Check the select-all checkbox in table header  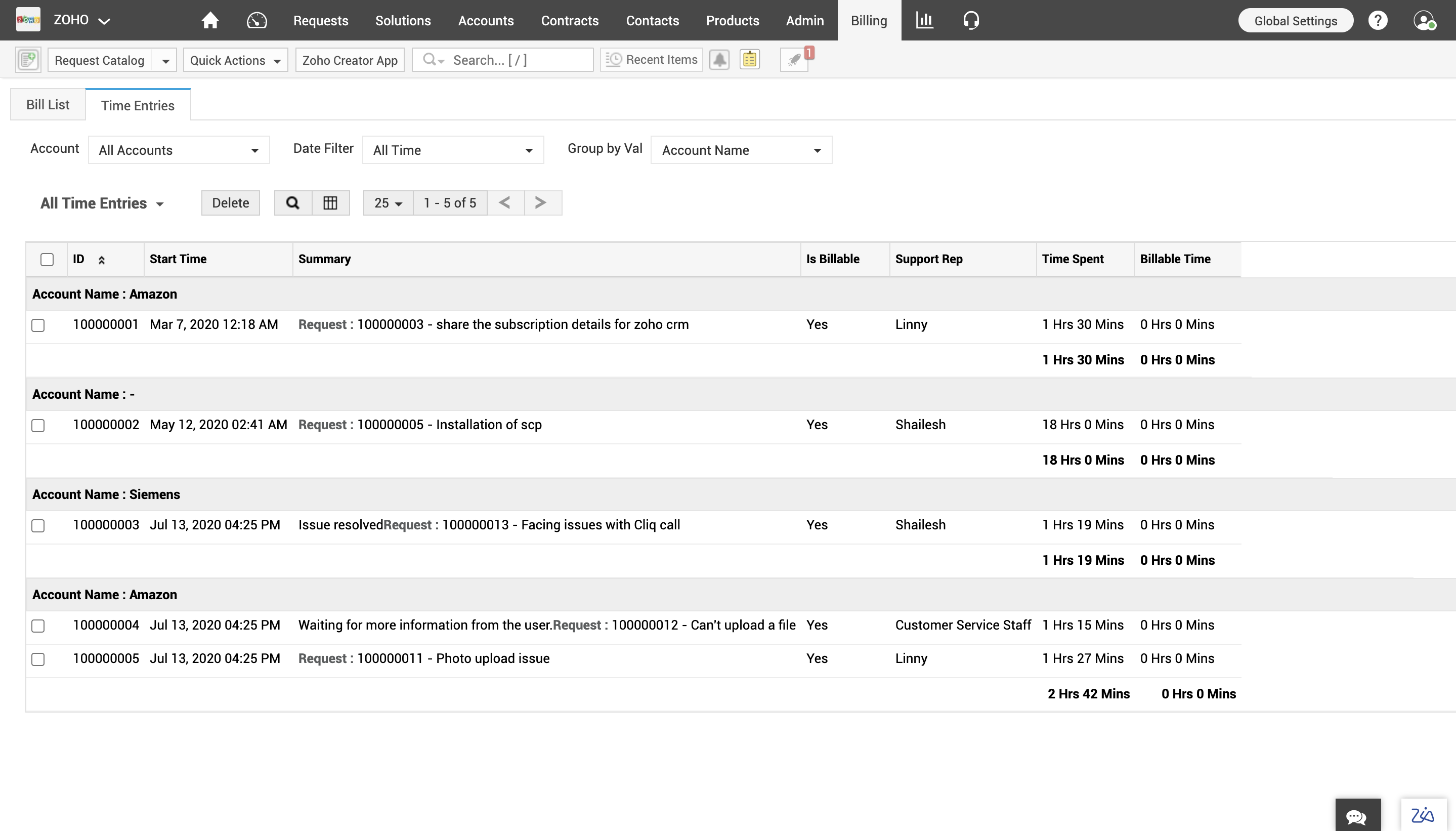pos(48,260)
